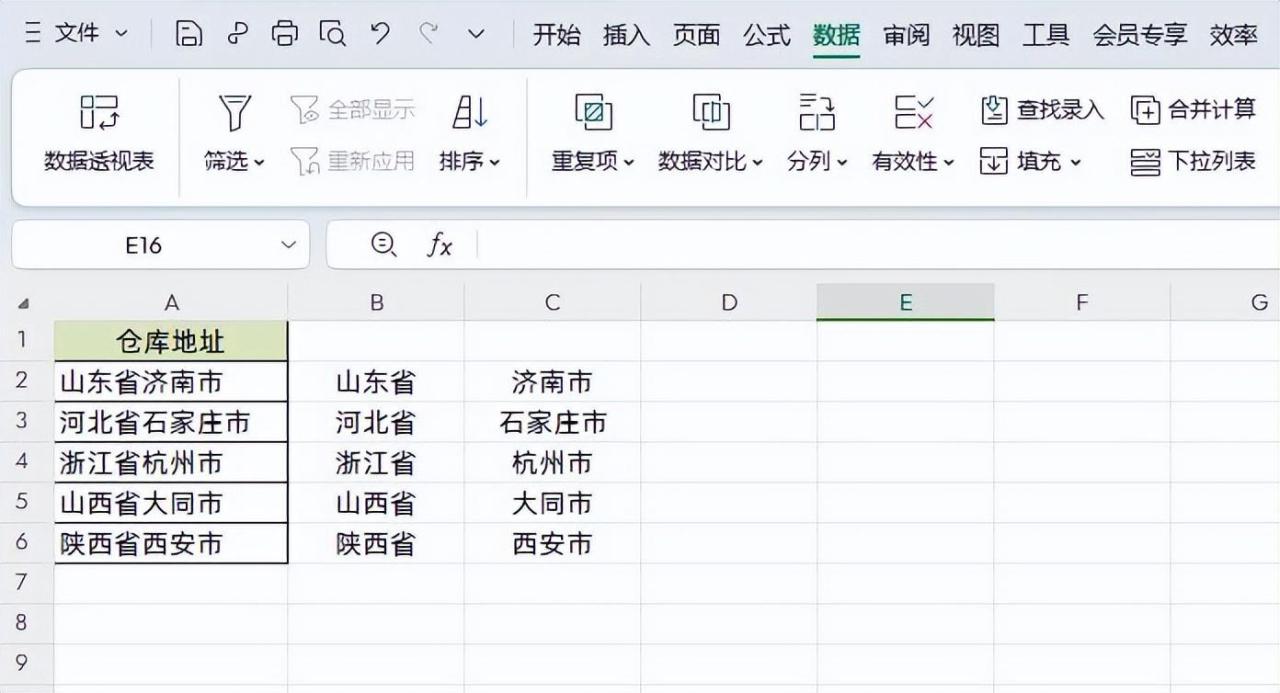Select cell containing 山东省济南市

click(171, 382)
